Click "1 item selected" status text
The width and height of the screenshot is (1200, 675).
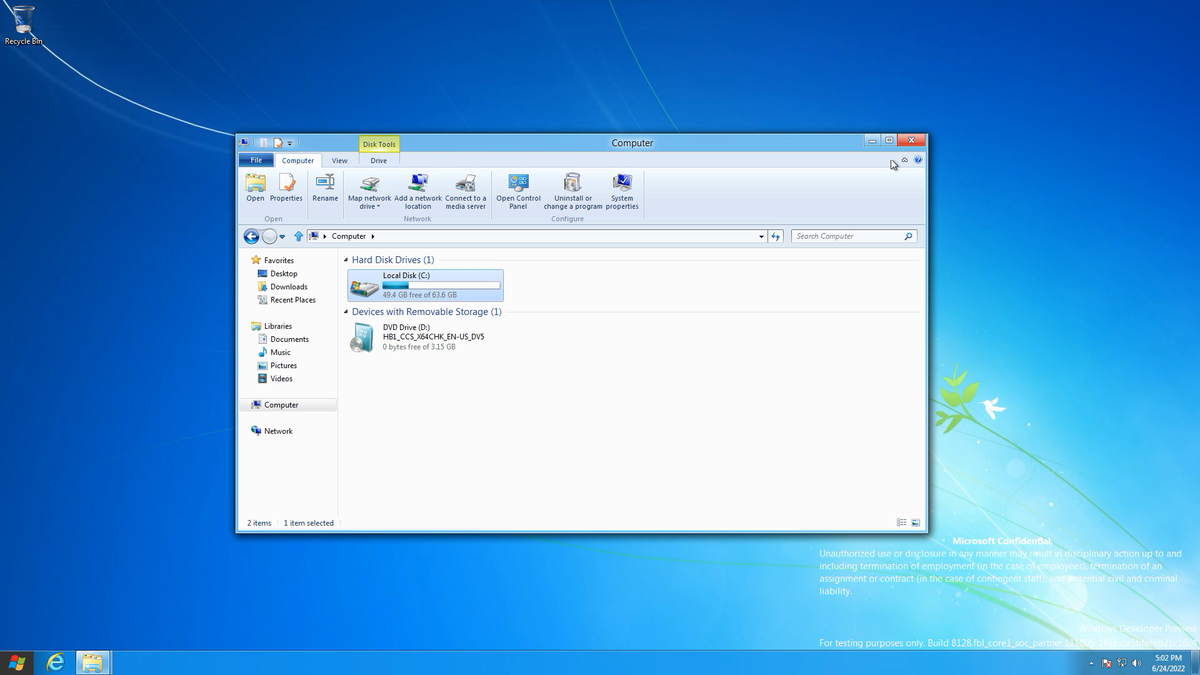click(309, 523)
